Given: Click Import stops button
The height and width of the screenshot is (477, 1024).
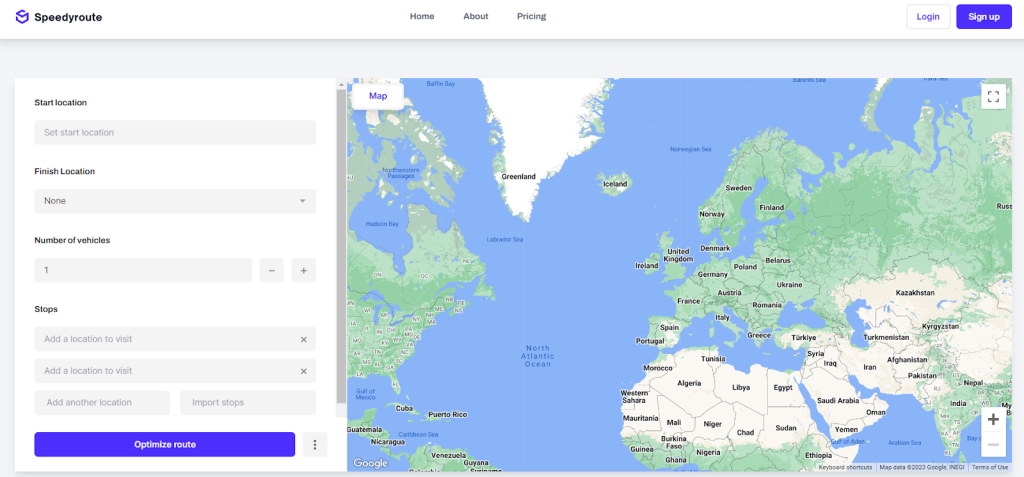Looking at the screenshot, I should click(x=248, y=403).
